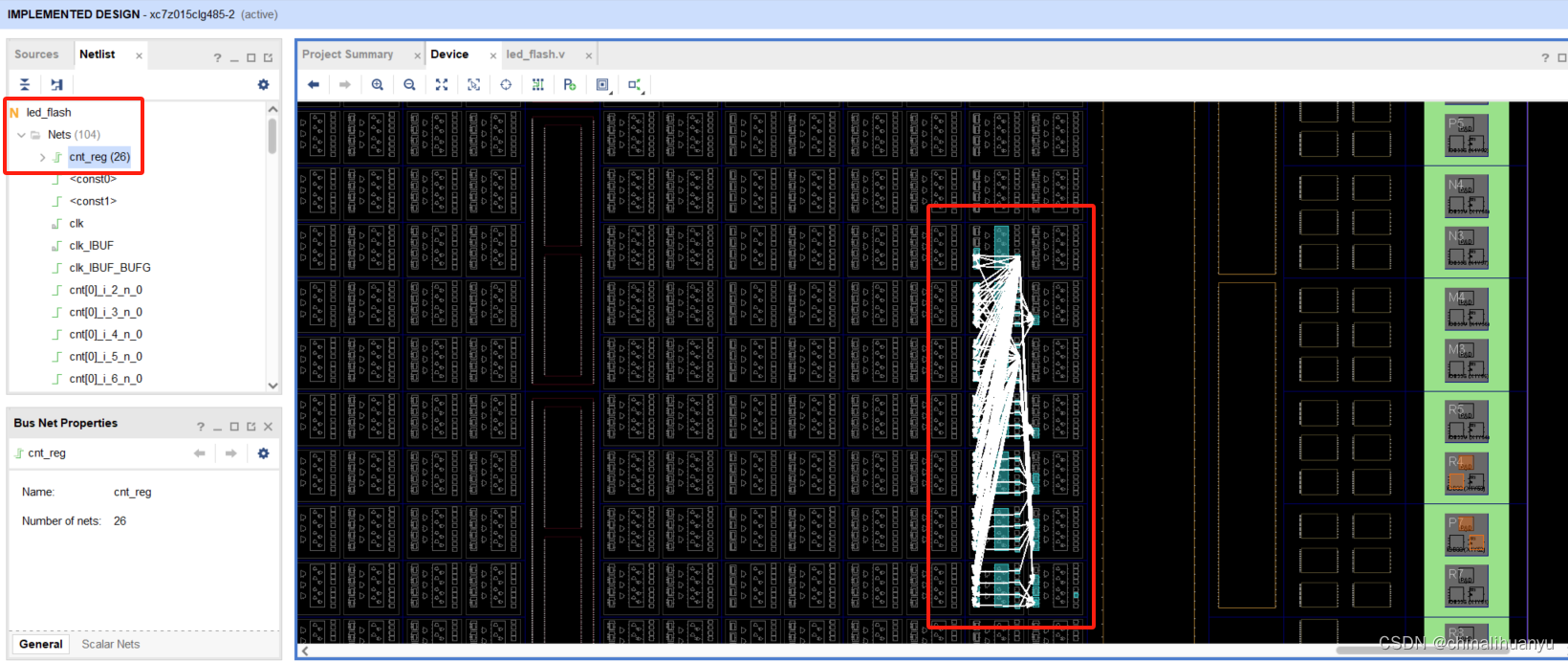
Task: Select the clk_IBUF_BUFG net
Action: click(x=110, y=268)
